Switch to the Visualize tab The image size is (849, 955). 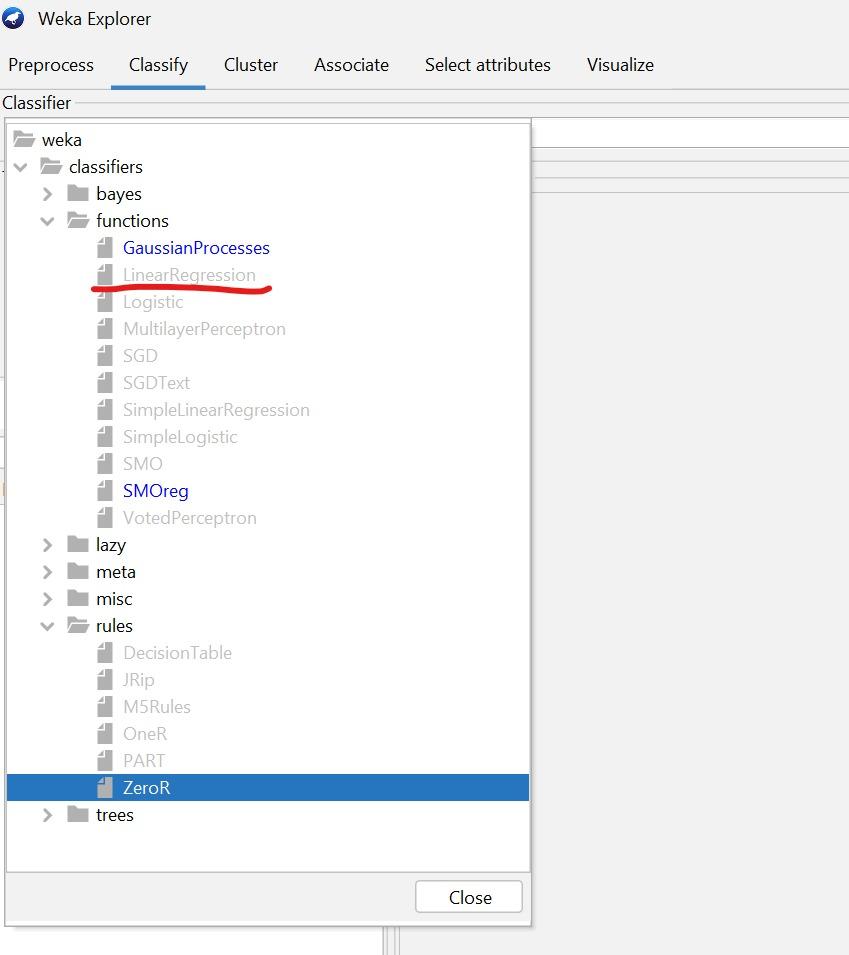point(621,65)
